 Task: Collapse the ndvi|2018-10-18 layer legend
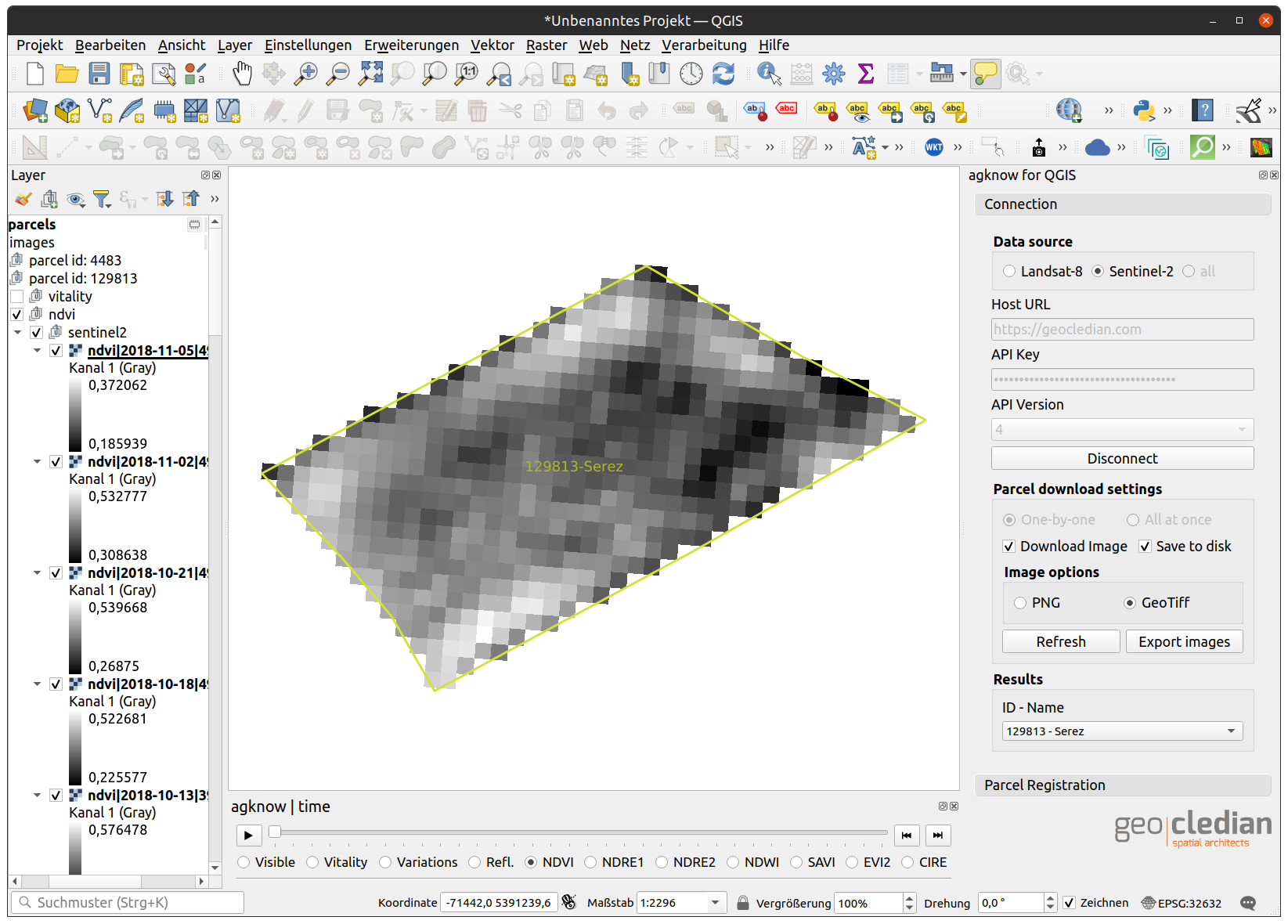click(x=37, y=684)
